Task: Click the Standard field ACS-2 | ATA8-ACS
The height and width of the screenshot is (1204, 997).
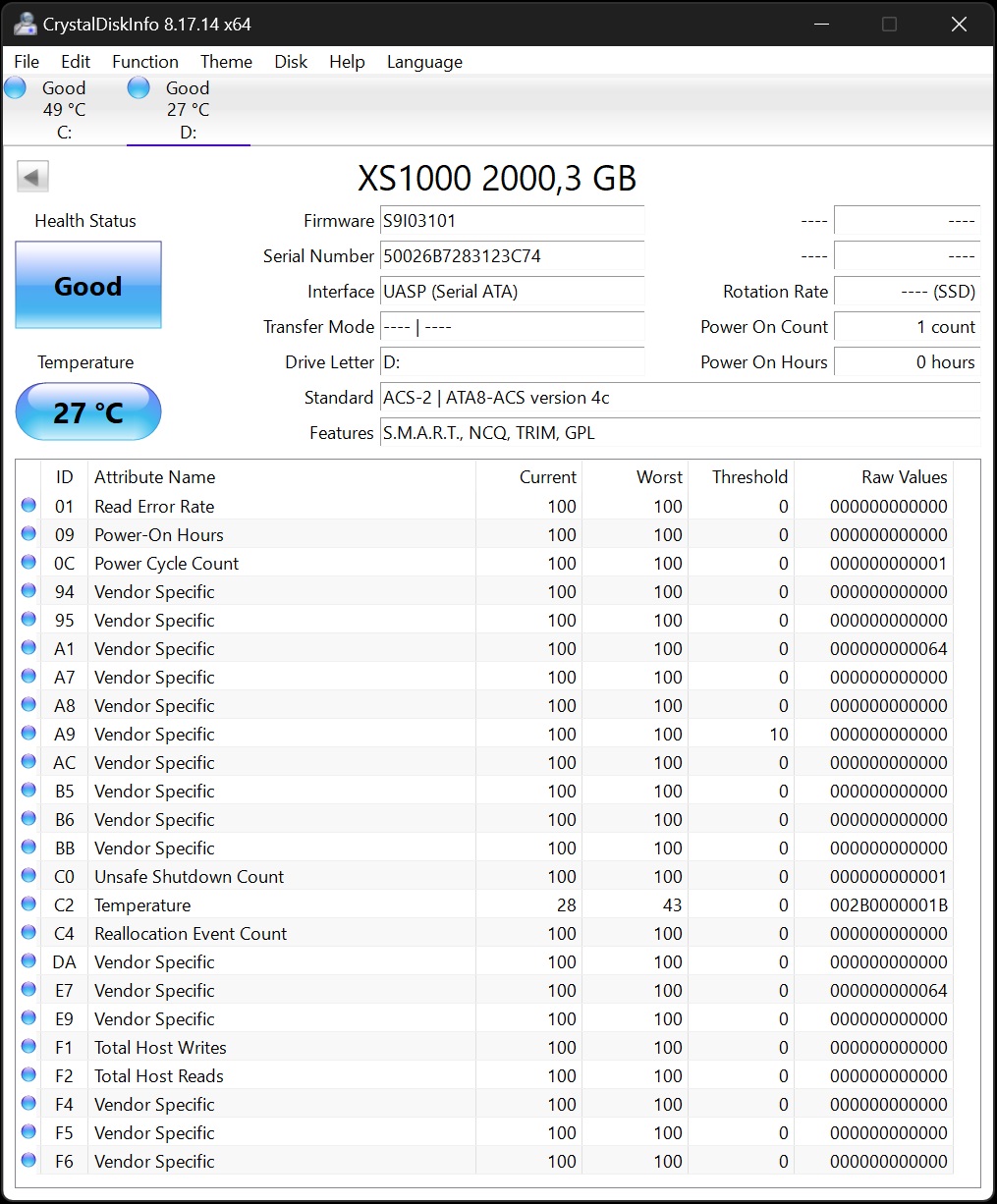Action: click(680, 398)
